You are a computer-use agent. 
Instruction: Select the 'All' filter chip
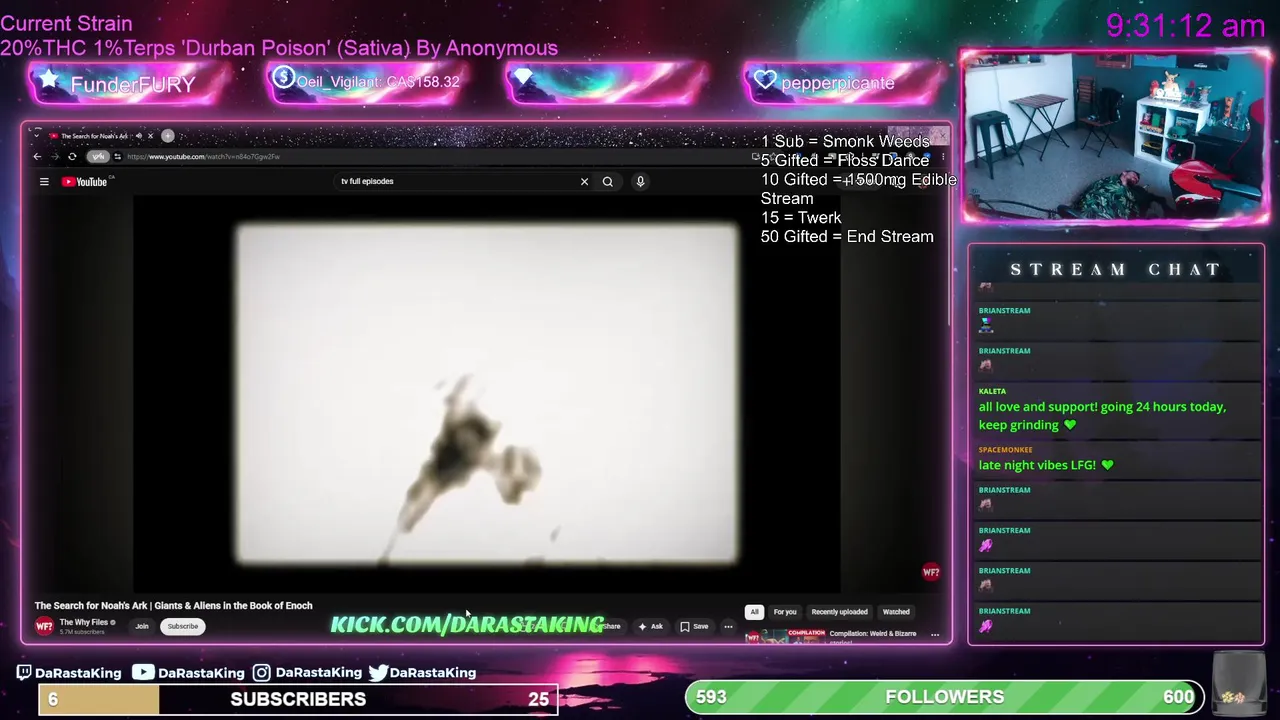755,612
